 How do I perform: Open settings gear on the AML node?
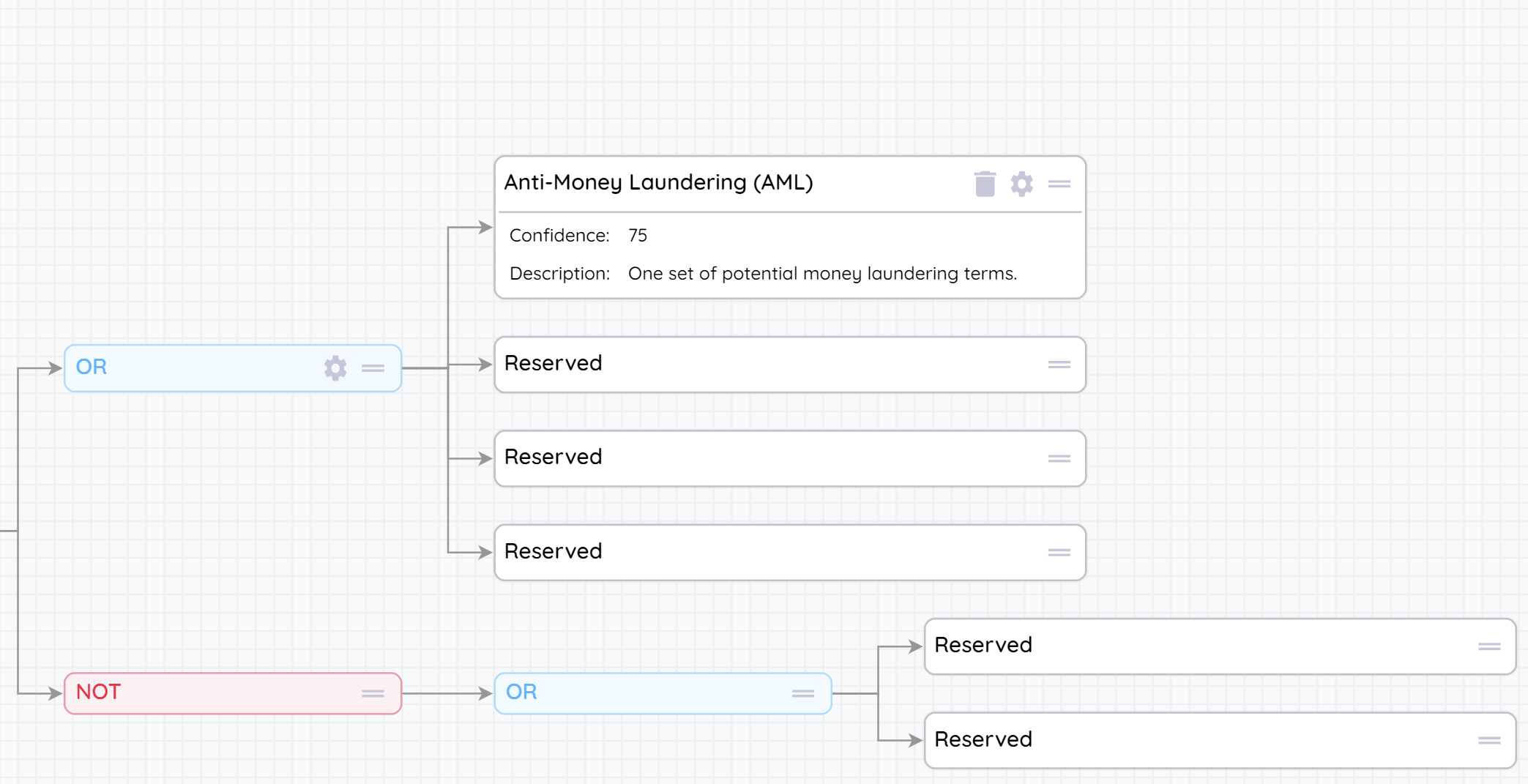pyautogui.click(x=1021, y=184)
